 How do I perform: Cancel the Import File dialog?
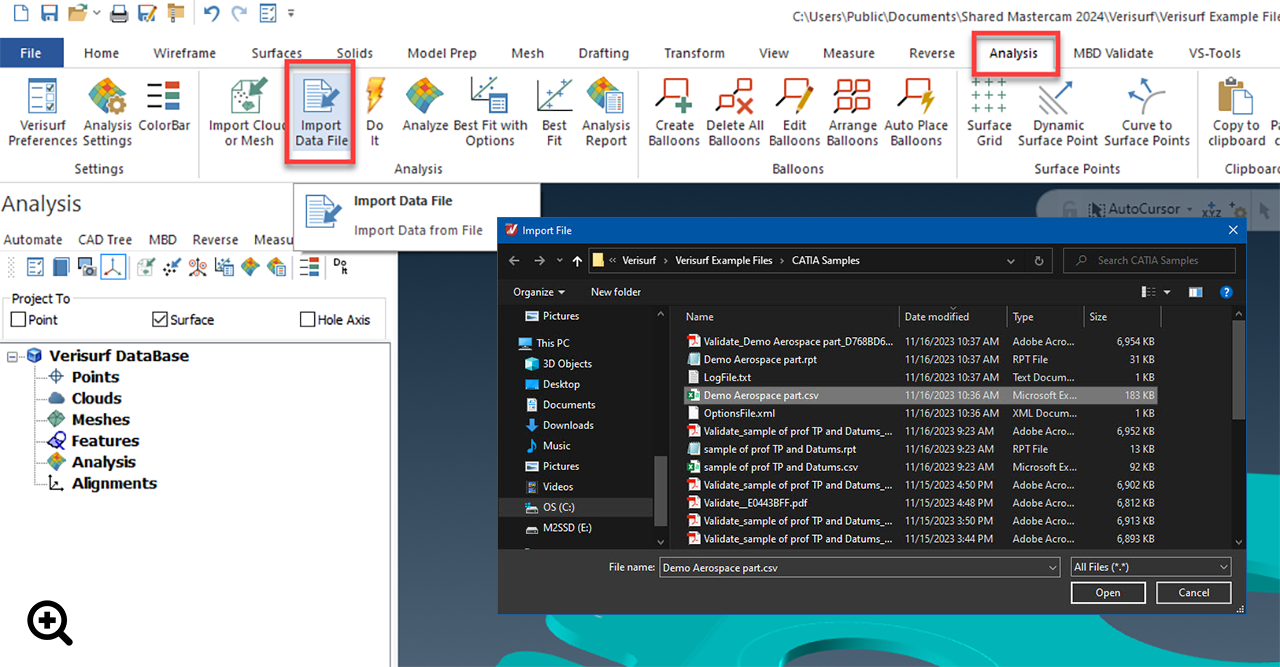[x=1194, y=593]
